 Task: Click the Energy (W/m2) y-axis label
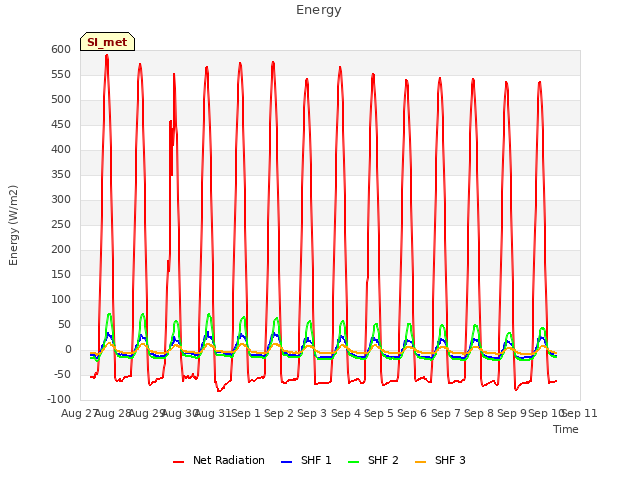click(x=13, y=225)
